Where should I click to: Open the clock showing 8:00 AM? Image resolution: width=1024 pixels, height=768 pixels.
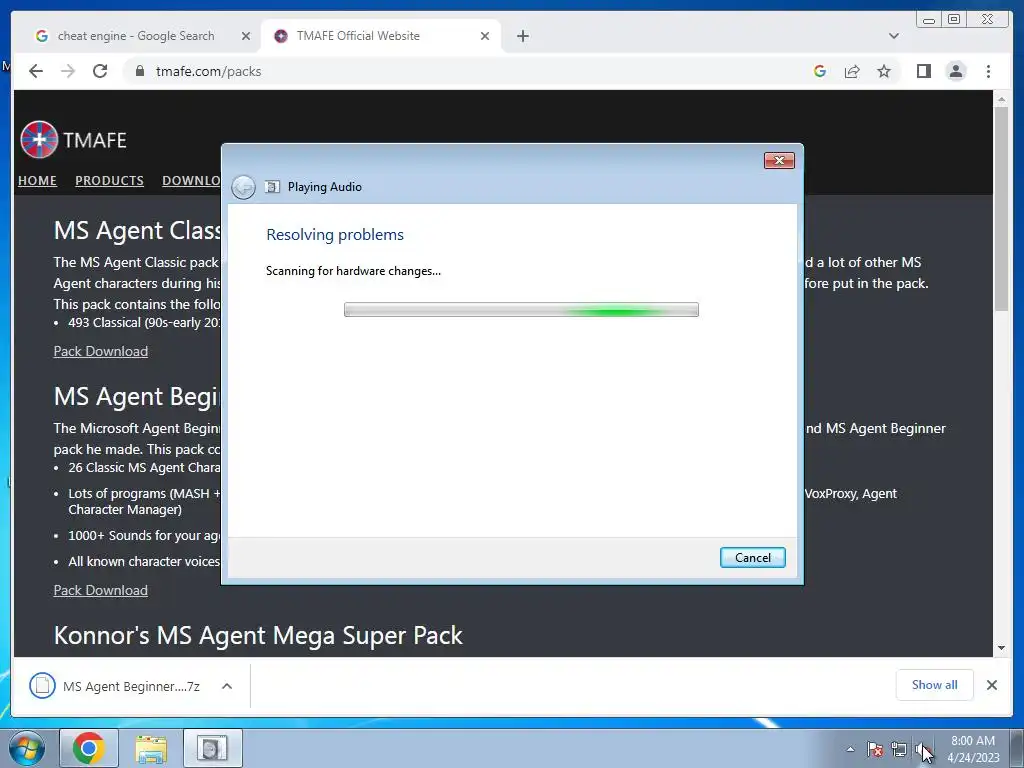click(973, 749)
